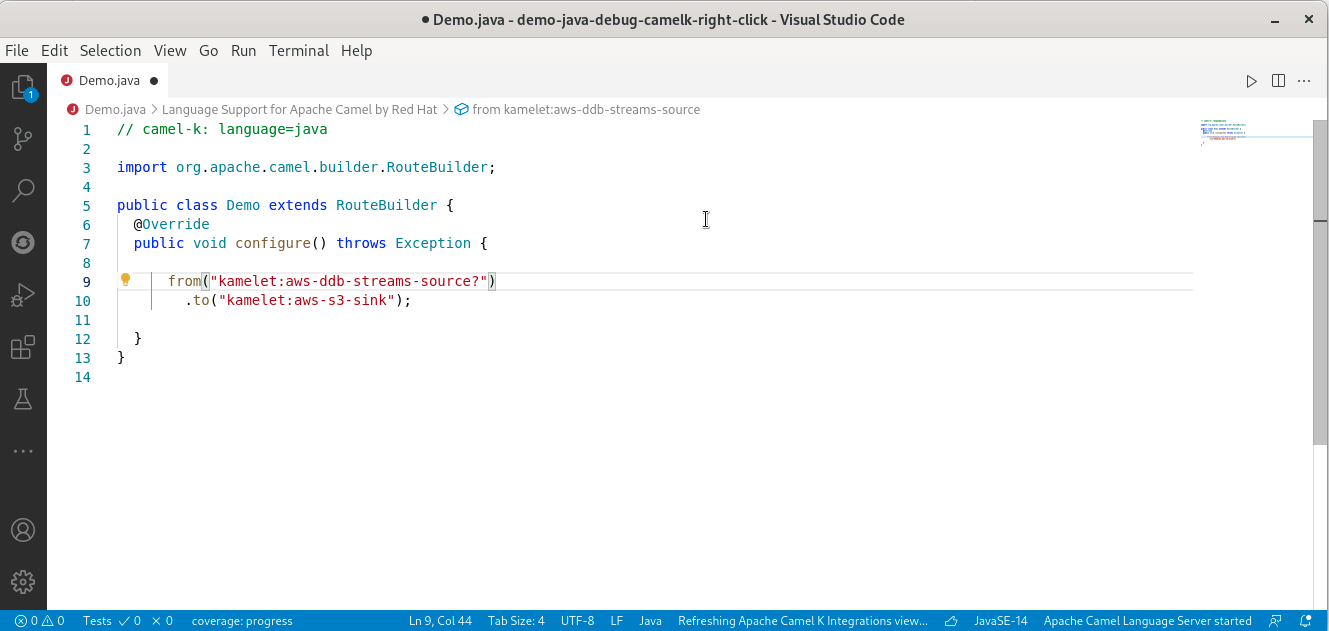
Task: Select the Demo.java editor tab
Action: [x=110, y=81]
